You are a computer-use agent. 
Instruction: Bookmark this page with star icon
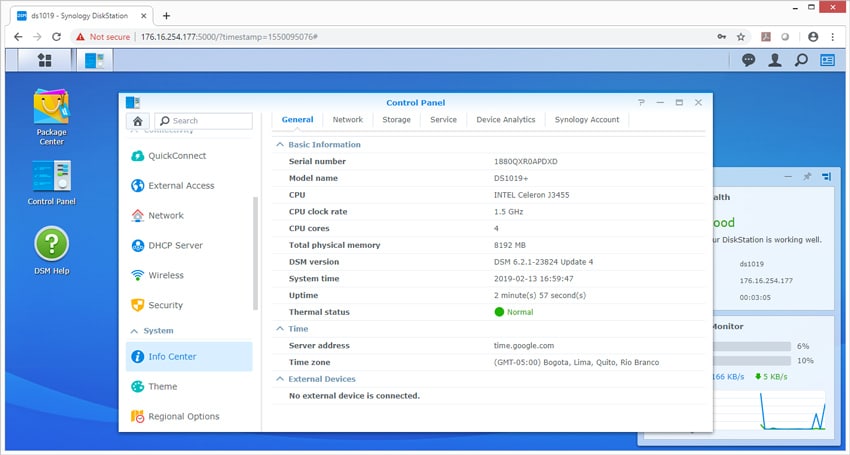740,37
